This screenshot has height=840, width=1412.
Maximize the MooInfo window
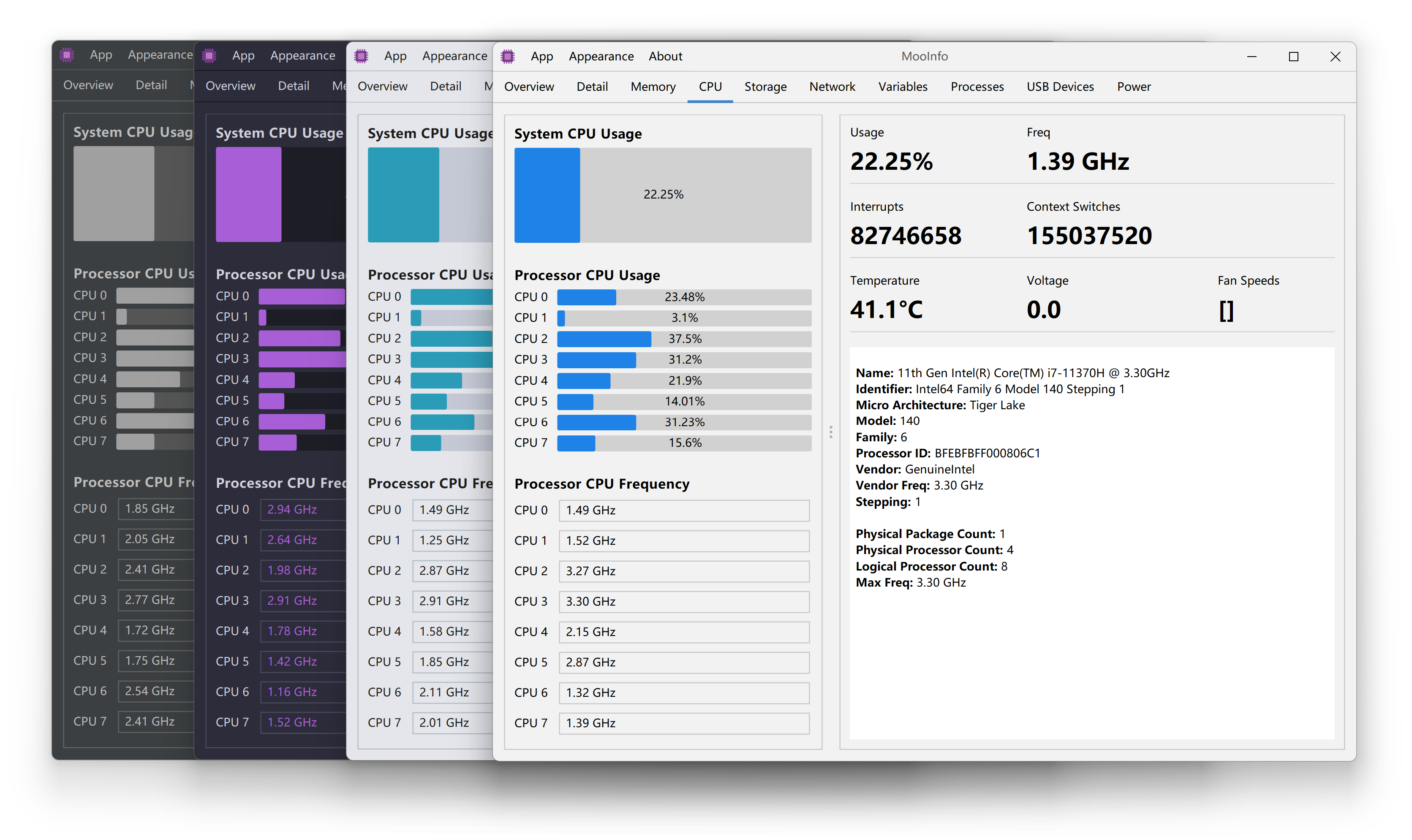click(x=1293, y=57)
